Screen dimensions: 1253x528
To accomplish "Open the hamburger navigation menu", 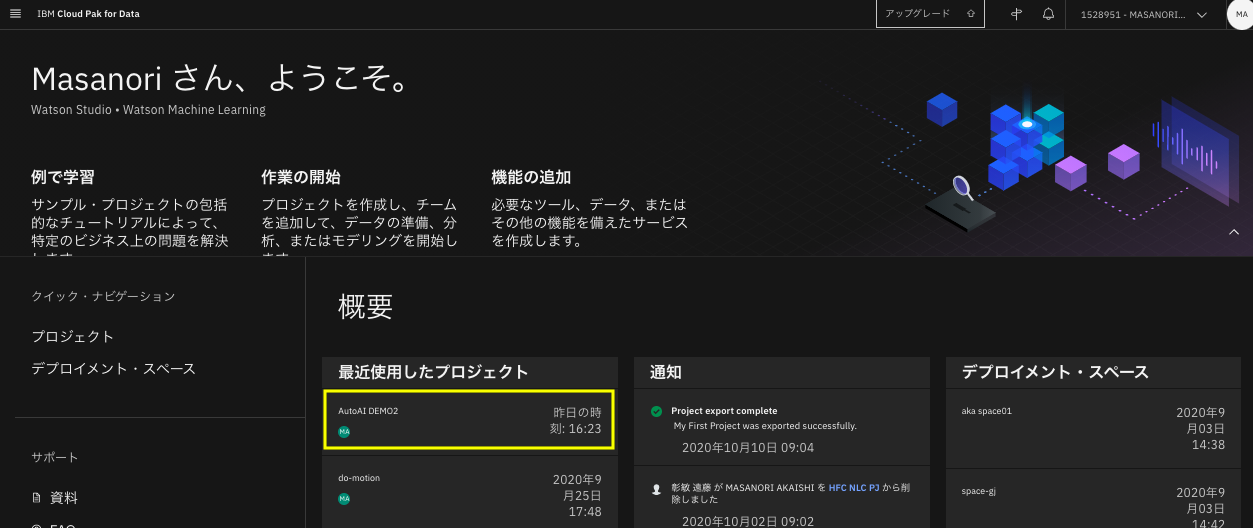I will (x=15, y=14).
